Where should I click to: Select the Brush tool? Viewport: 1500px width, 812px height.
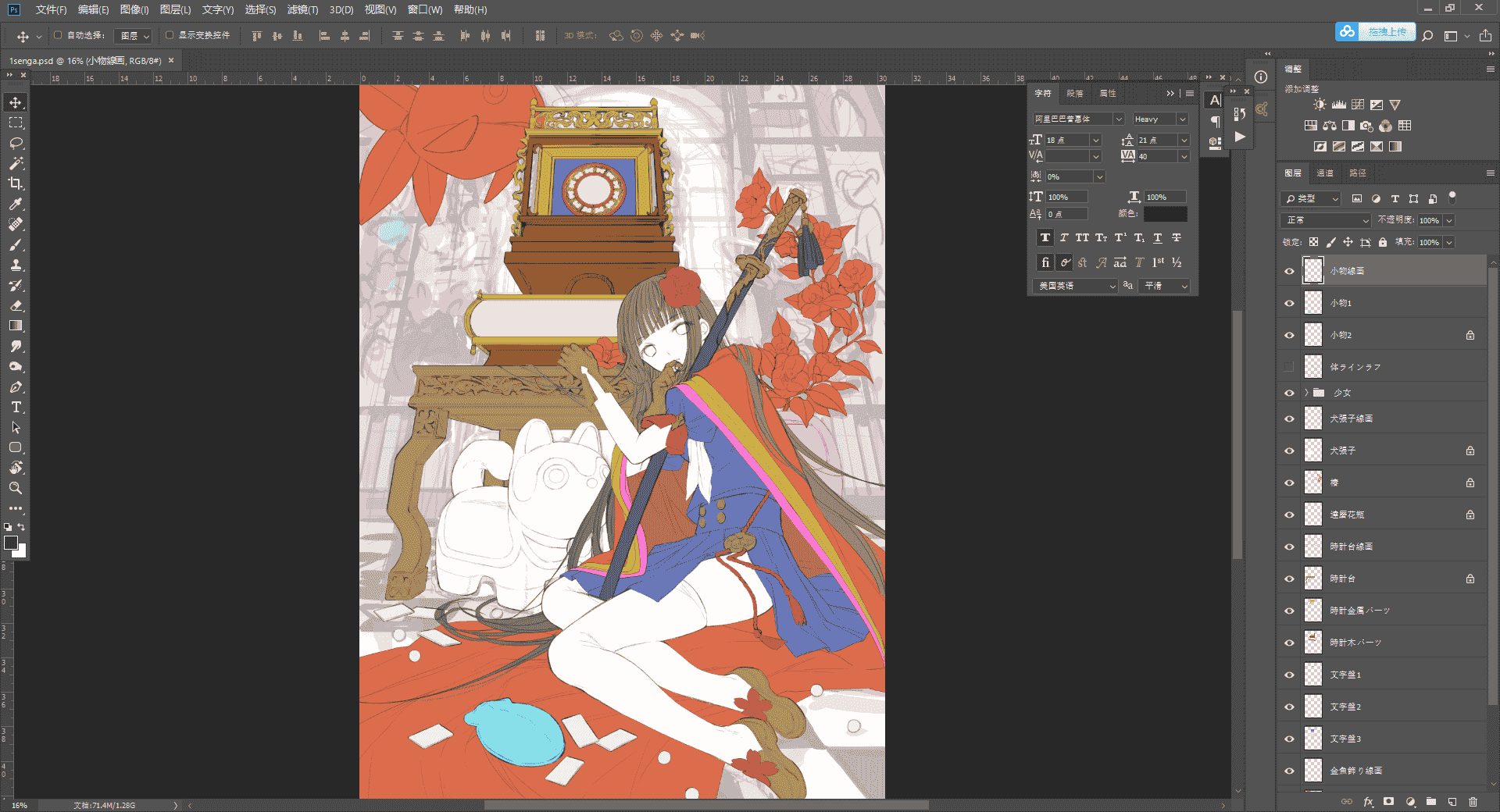click(x=16, y=245)
